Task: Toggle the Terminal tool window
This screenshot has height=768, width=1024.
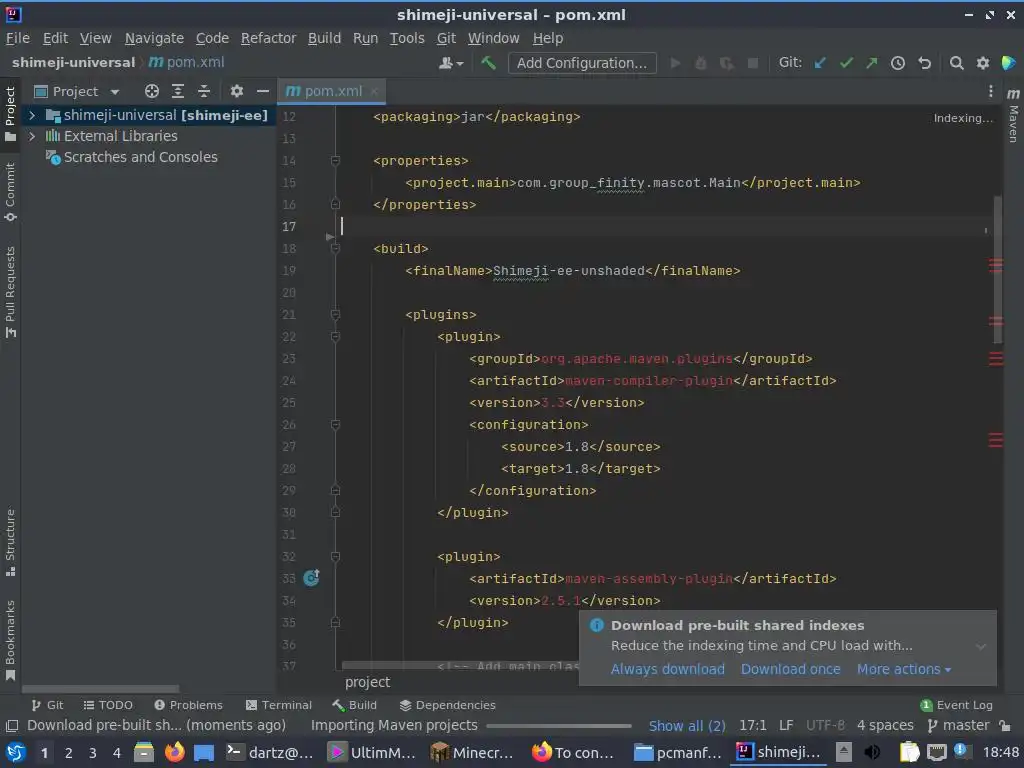Action: 278,705
